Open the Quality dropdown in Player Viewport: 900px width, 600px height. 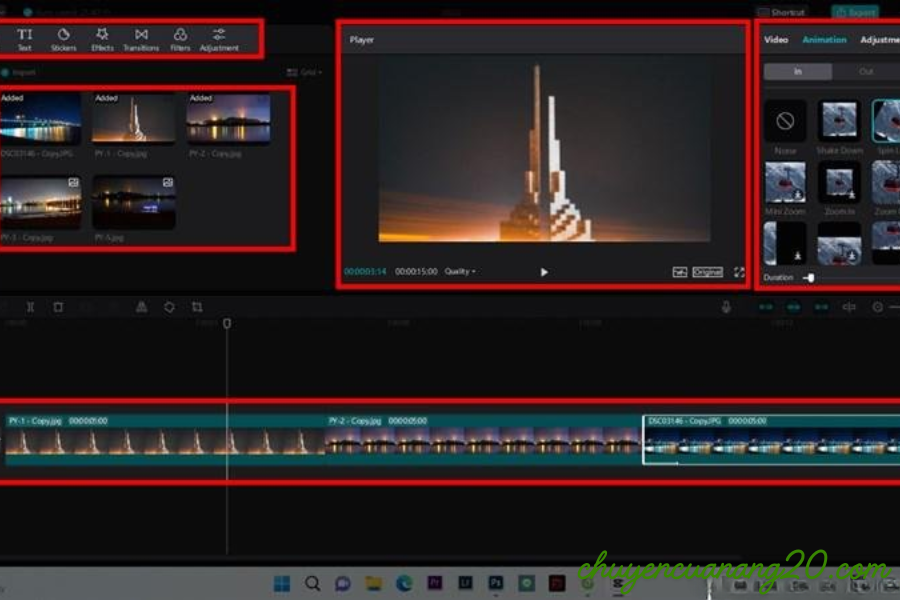[x=460, y=271]
